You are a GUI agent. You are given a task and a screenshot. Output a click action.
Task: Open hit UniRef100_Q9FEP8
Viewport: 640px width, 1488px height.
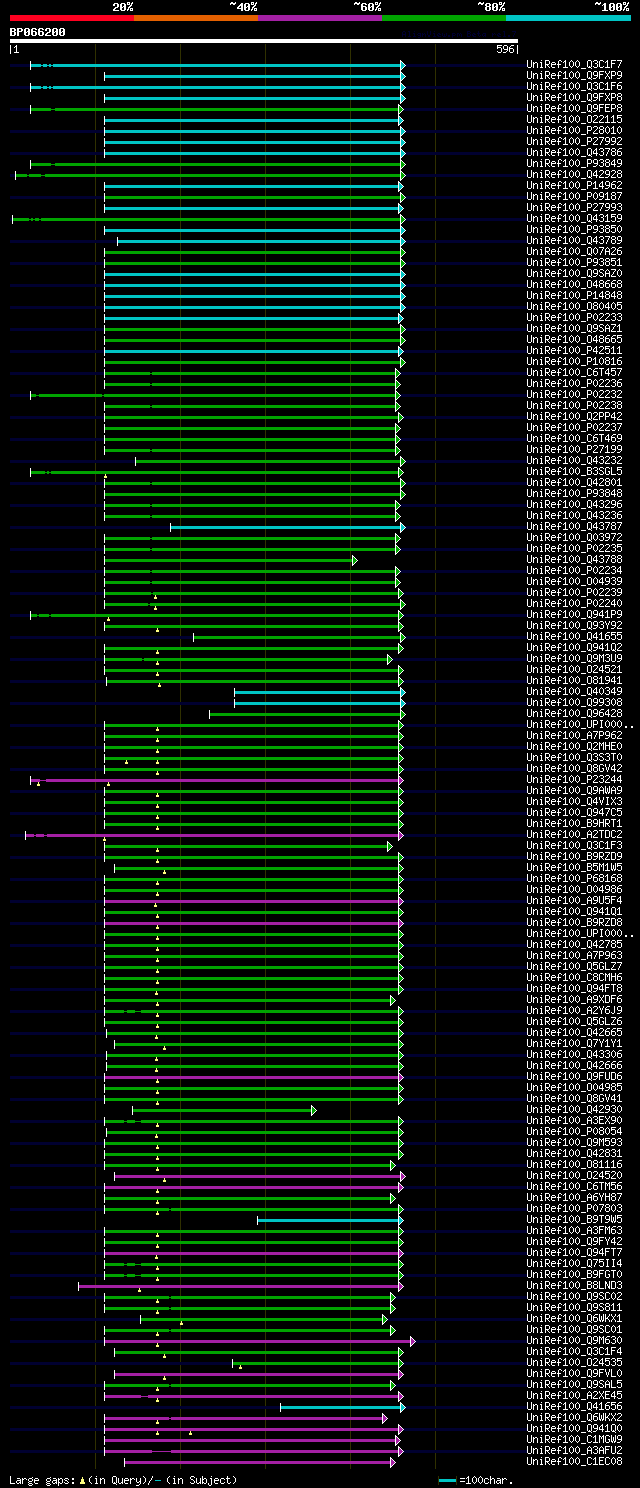coord(574,109)
